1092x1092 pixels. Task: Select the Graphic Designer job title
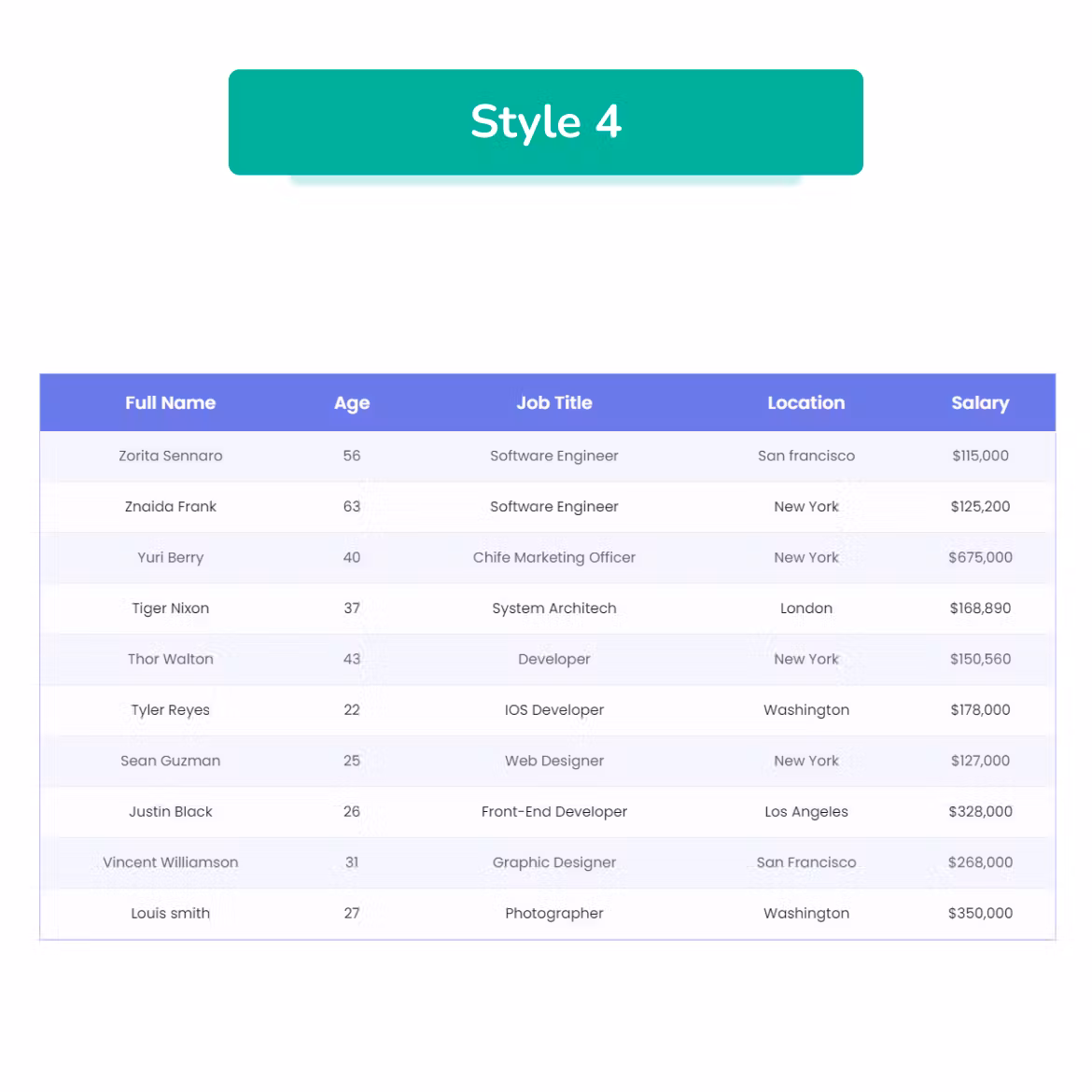click(x=553, y=862)
